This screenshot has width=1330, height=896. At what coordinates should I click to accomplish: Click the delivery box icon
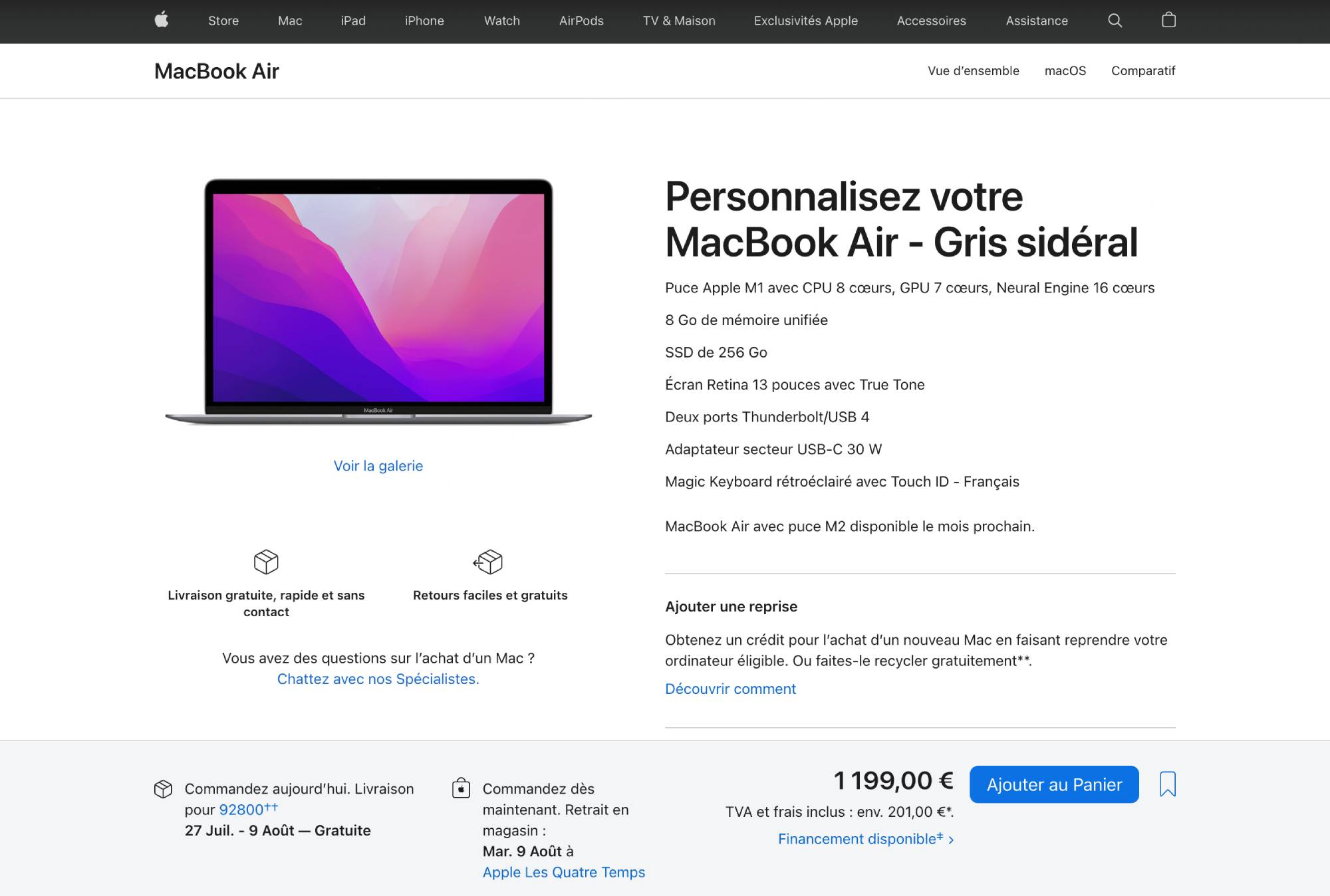pos(266,562)
